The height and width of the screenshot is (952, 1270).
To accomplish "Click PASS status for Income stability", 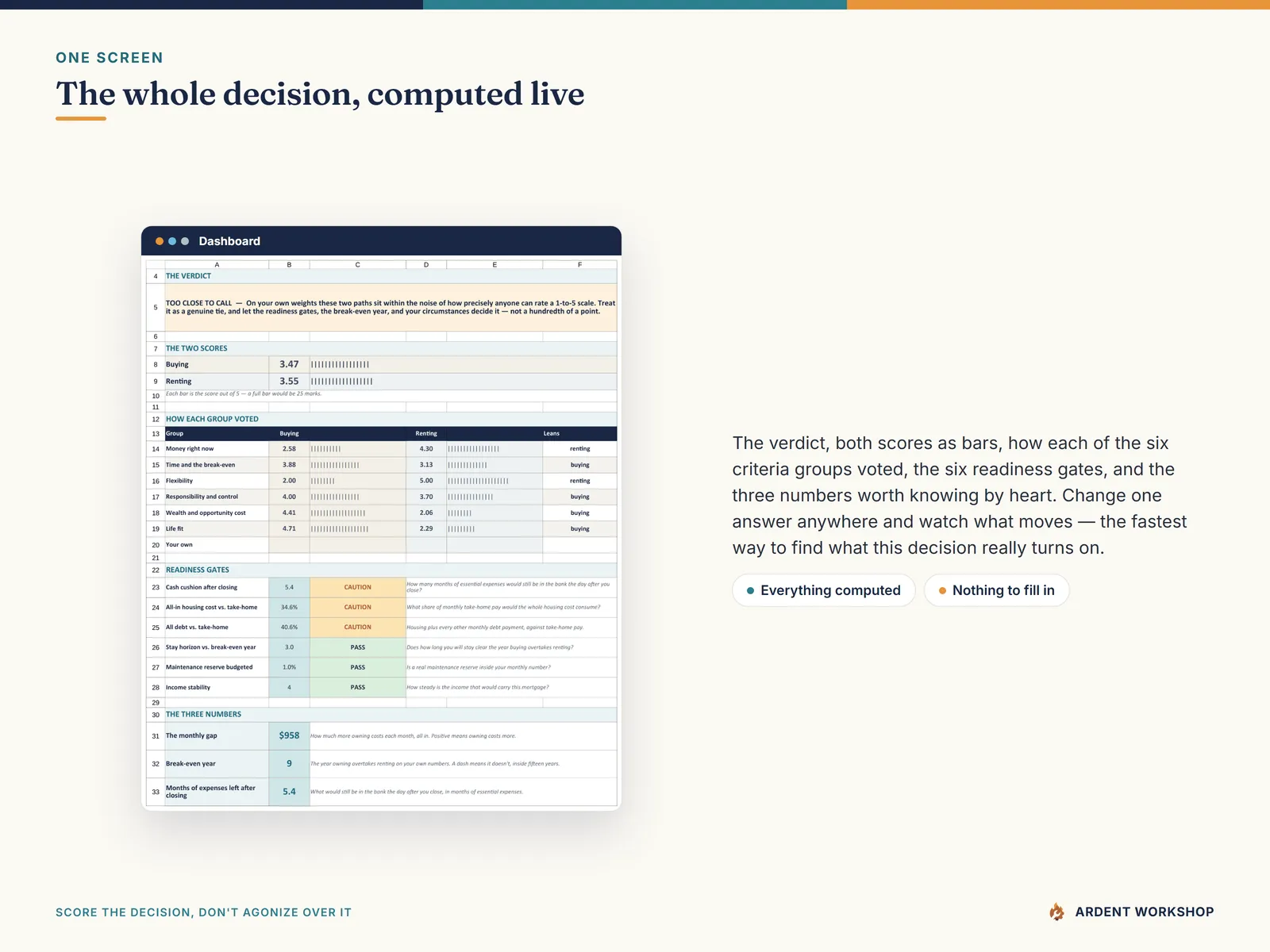I will (x=358, y=687).
